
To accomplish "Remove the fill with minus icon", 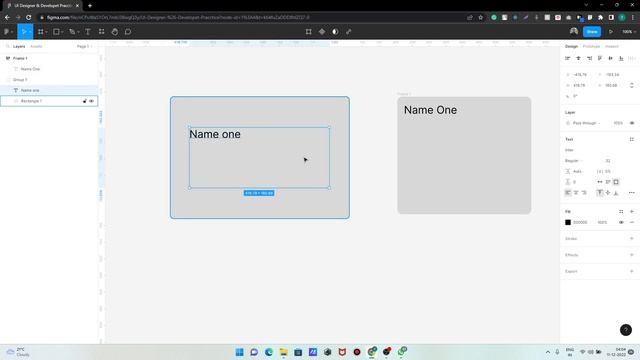I will [x=632, y=222].
